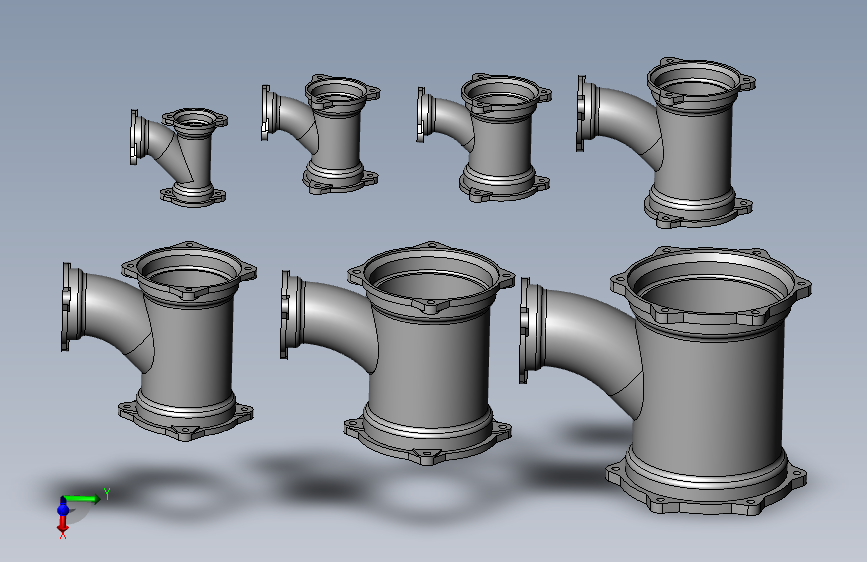Click the red X axis arrow of triad
This screenshot has width=867, height=562.
click(62, 523)
